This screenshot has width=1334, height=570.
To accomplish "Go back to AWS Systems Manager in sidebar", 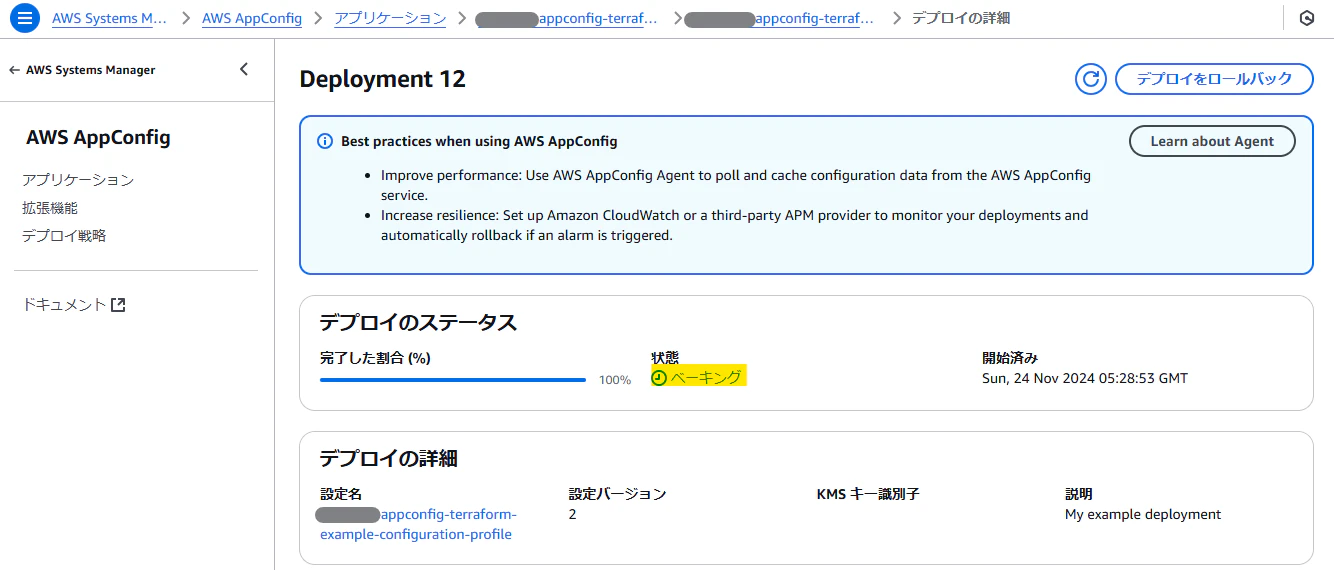I will pyautogui.click(x=82, y=70).
